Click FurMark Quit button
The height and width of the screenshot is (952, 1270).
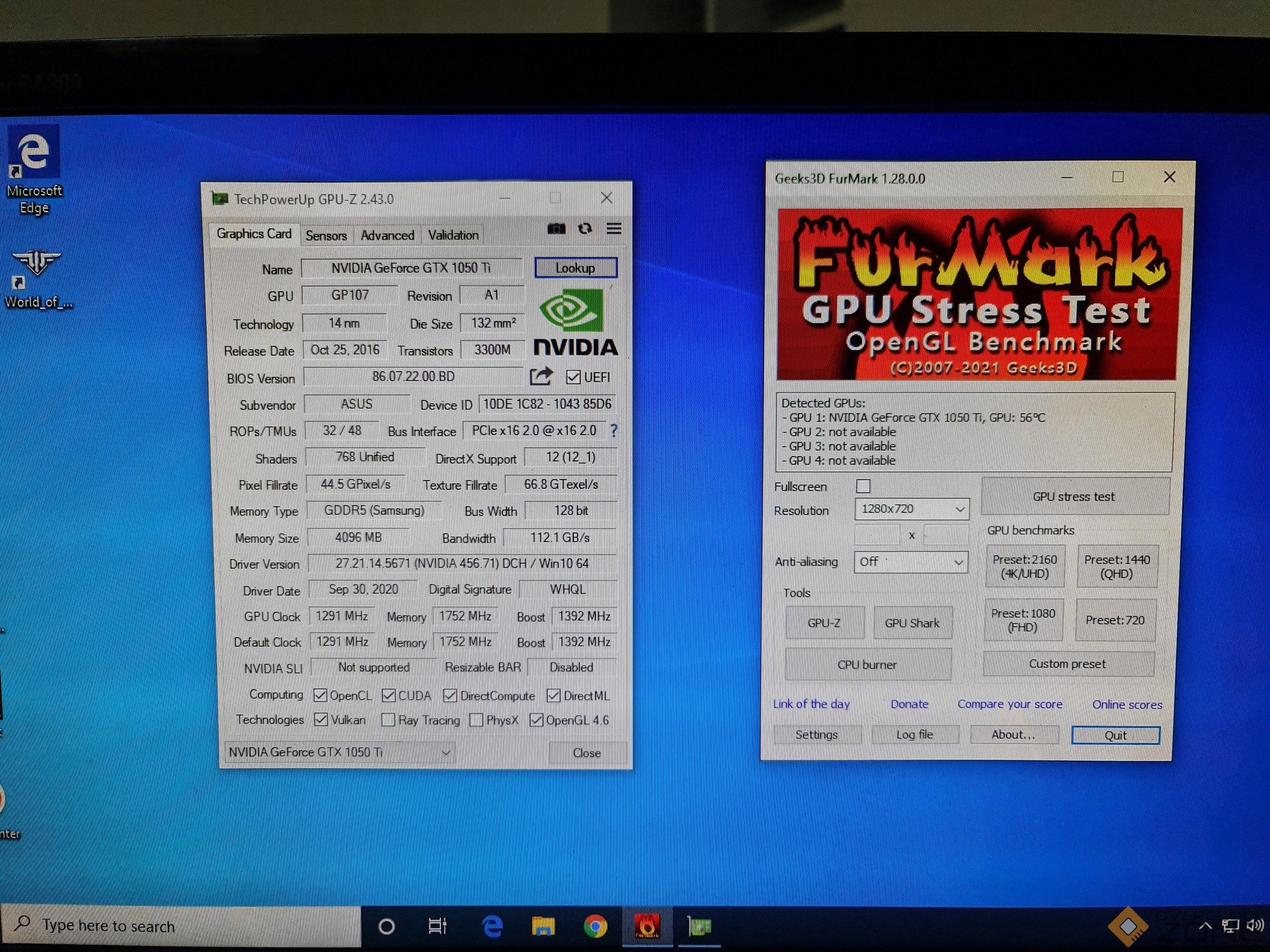pos(1116,735)
